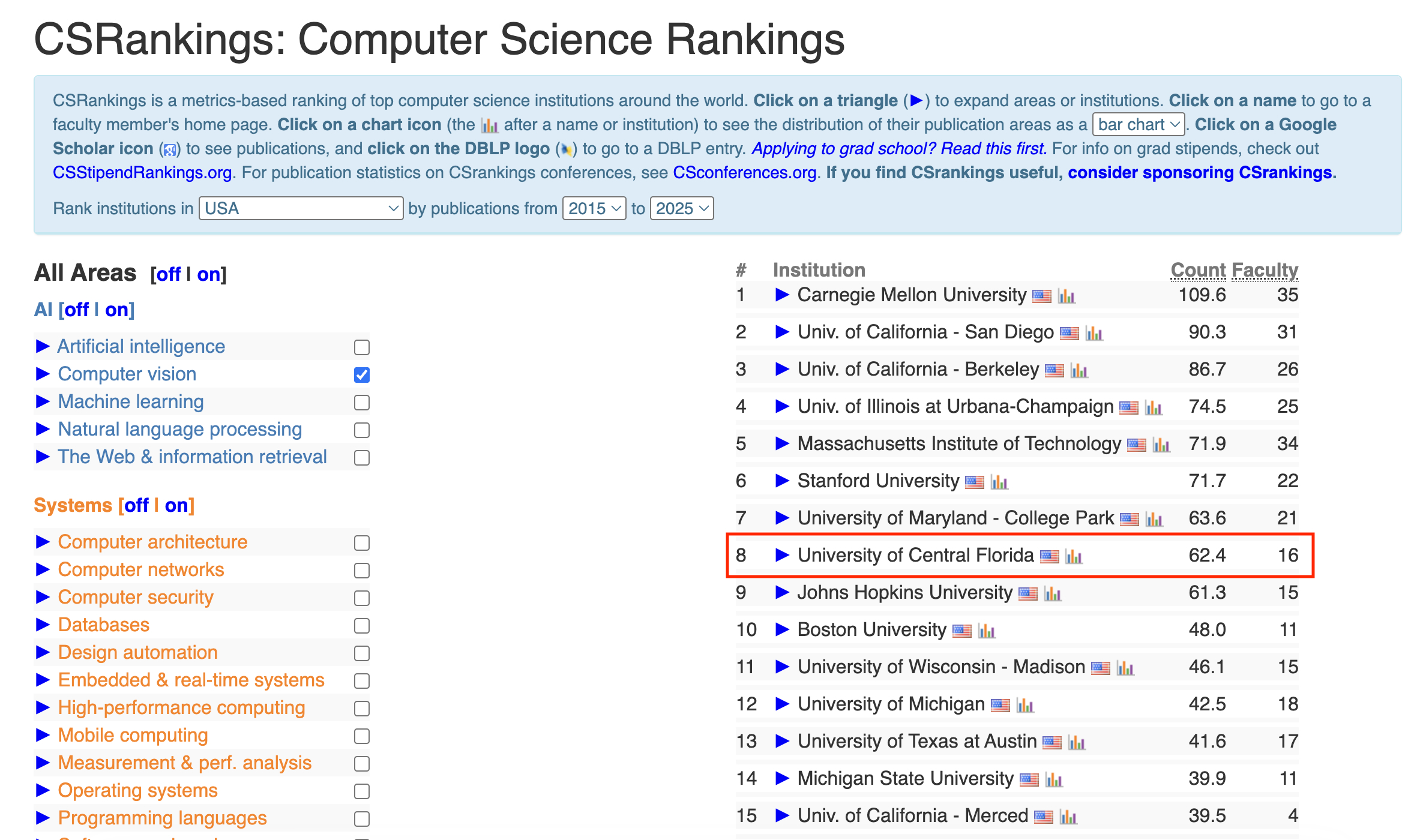1420x840 pixels.
Task: Tick the Design automation checkbox
Action: [362, 653]
